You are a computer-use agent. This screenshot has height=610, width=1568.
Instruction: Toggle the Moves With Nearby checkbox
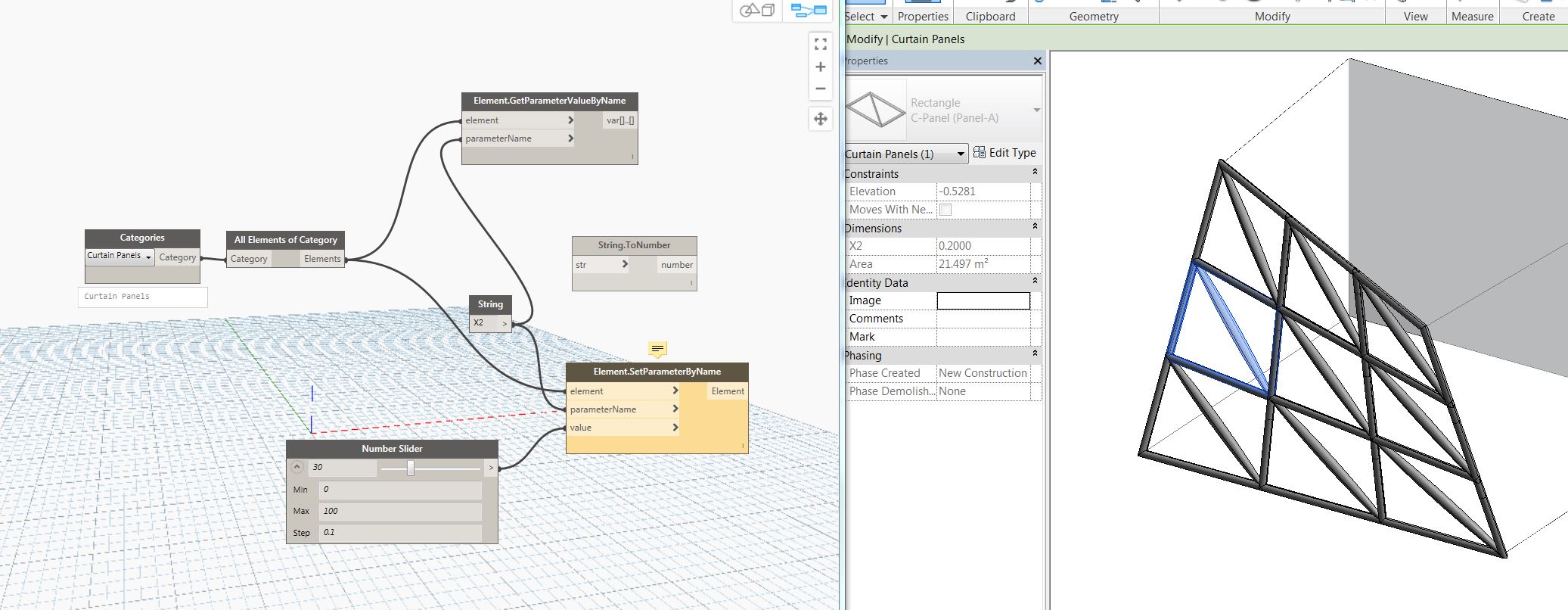click(945, 210)
